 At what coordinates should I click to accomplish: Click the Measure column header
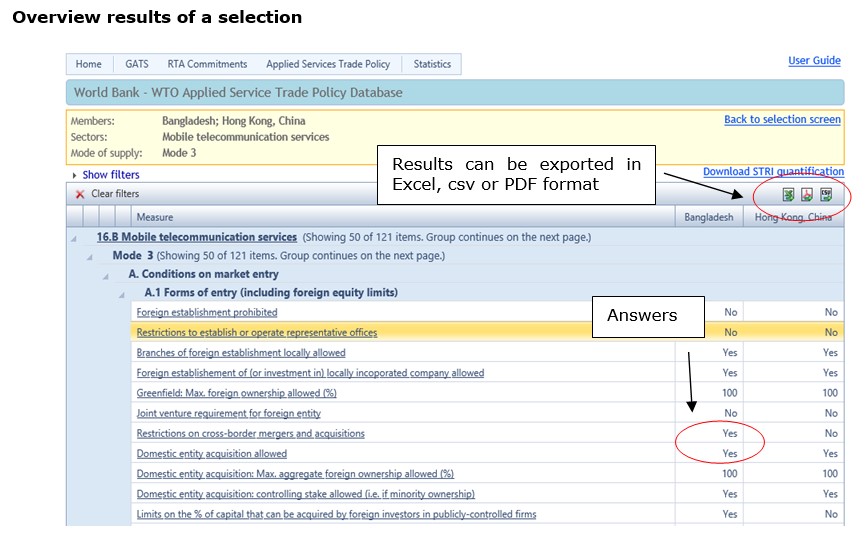403,217
